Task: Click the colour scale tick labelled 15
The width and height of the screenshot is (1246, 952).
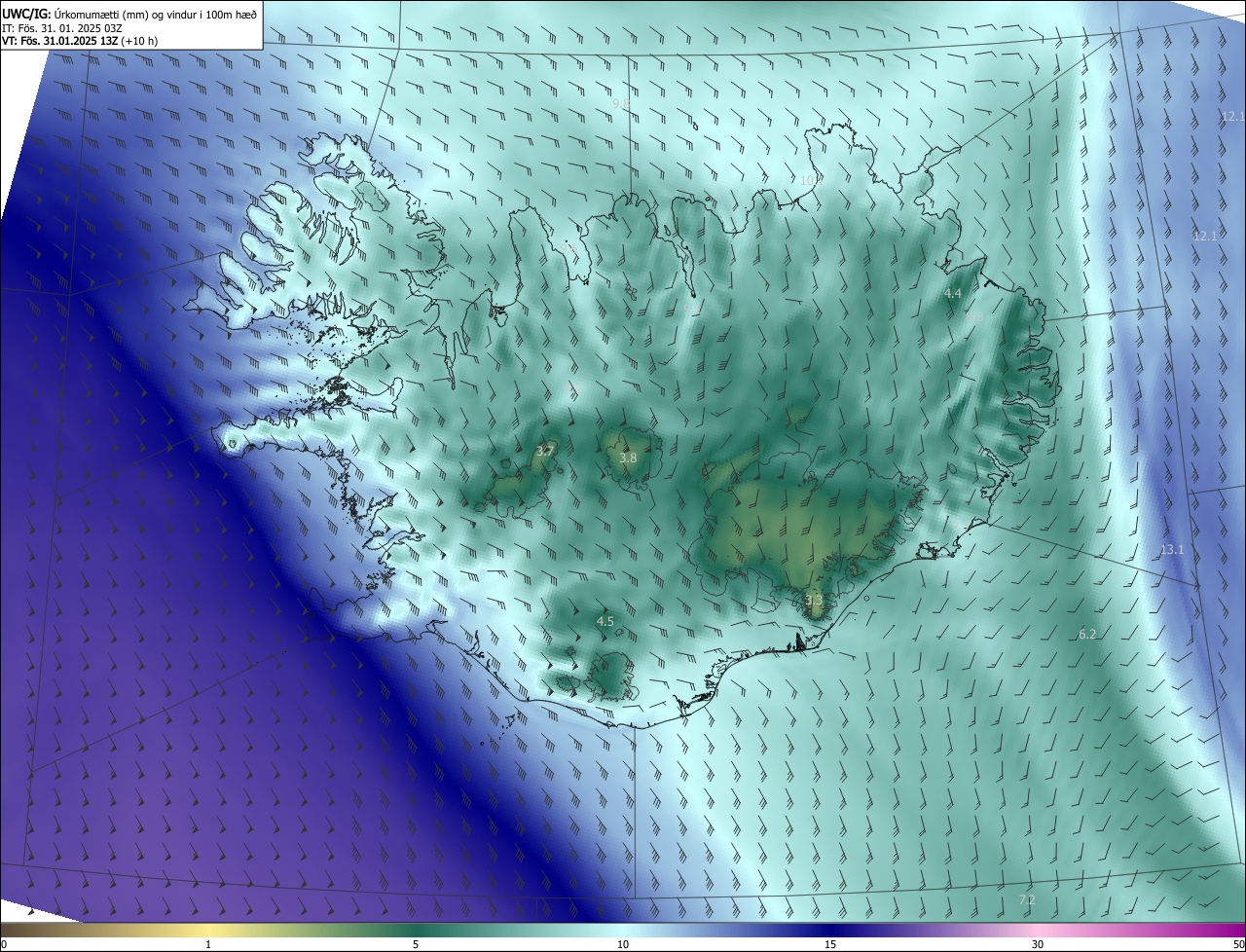Action: coord(830,944)
